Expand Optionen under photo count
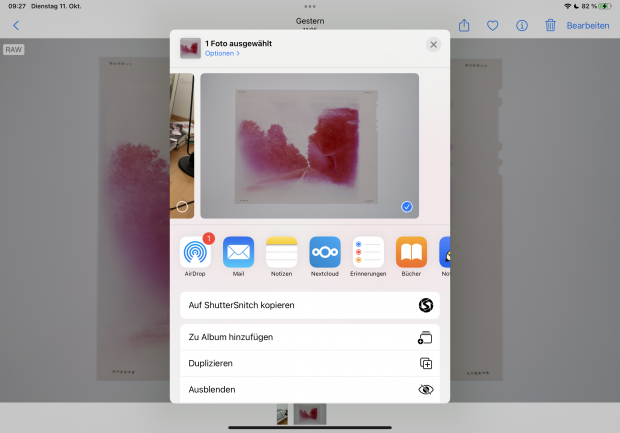The width and height of the screenshot is (620, 433). pos(222,53)
